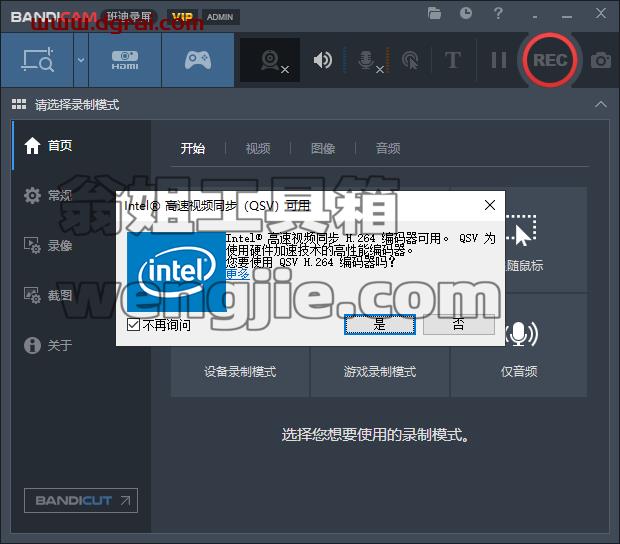Open the 截图 screenshot sidebar item

click(x=47, y=295)
